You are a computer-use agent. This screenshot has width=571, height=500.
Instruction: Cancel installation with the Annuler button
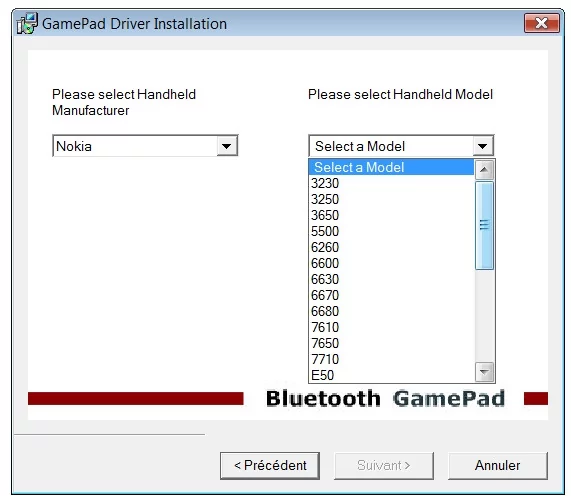(x=498, y=465)
